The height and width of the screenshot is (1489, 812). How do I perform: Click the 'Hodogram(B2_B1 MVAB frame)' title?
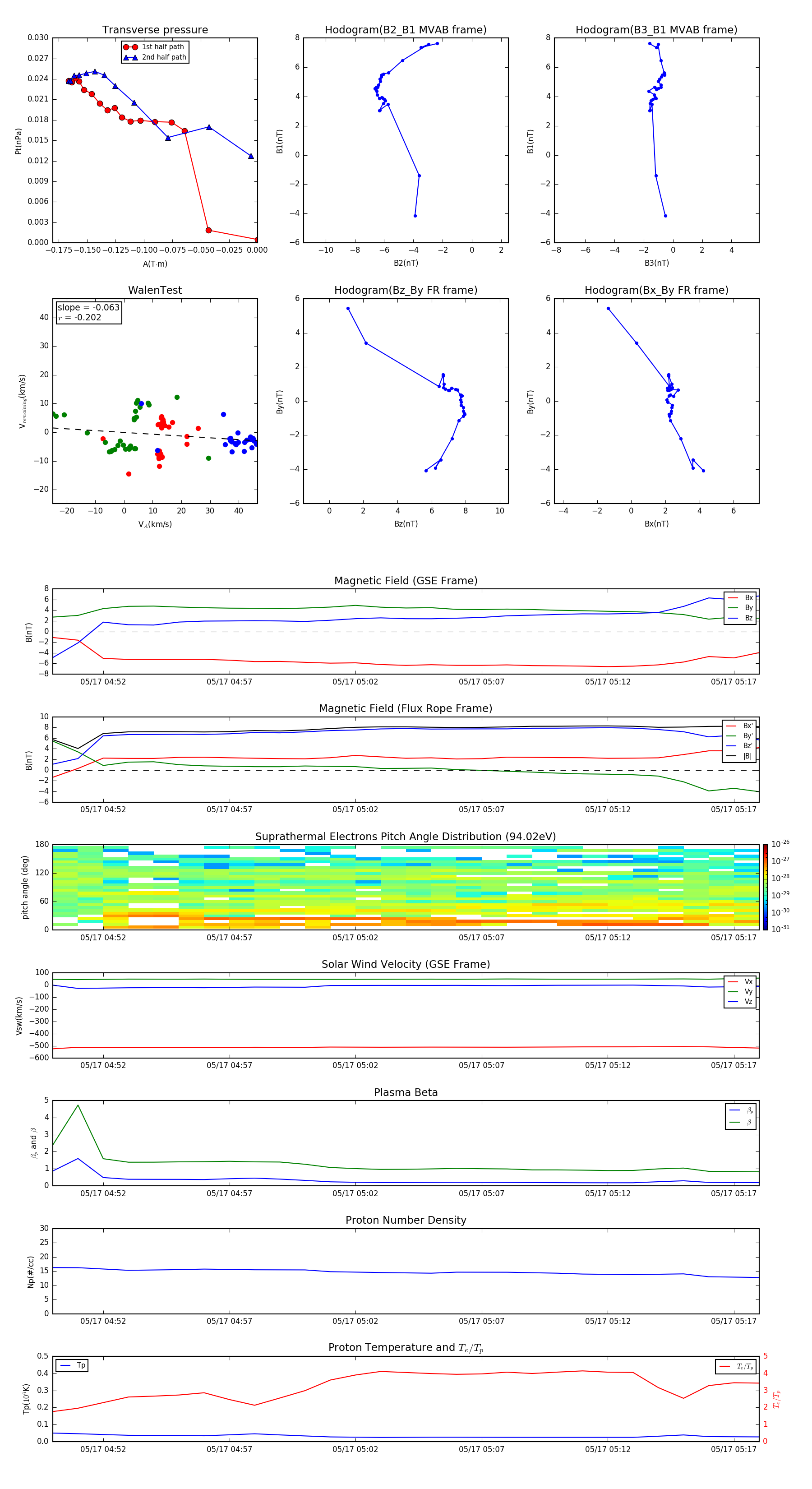coord(406,30)
